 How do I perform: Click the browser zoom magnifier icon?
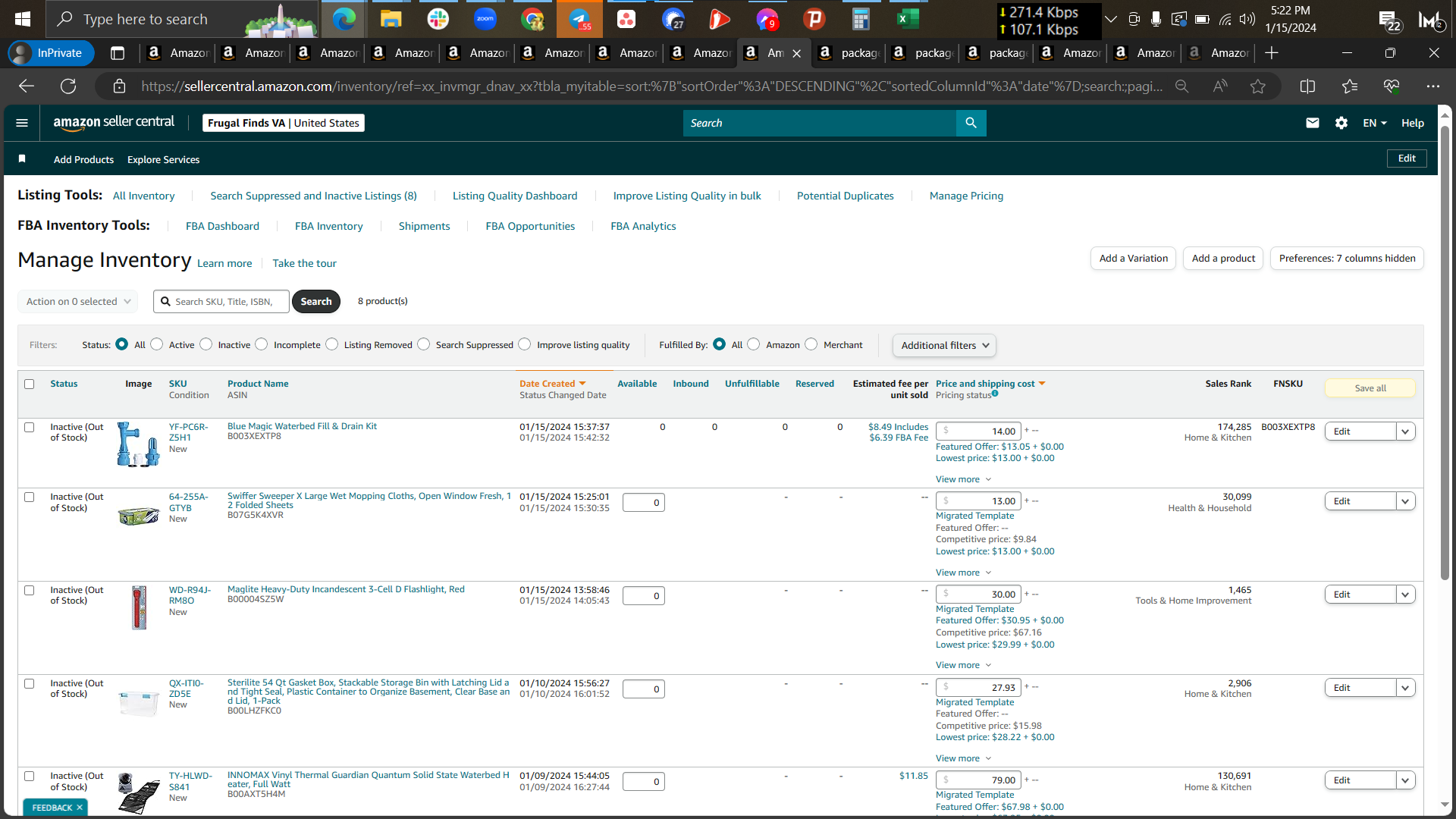point(1181,86)
